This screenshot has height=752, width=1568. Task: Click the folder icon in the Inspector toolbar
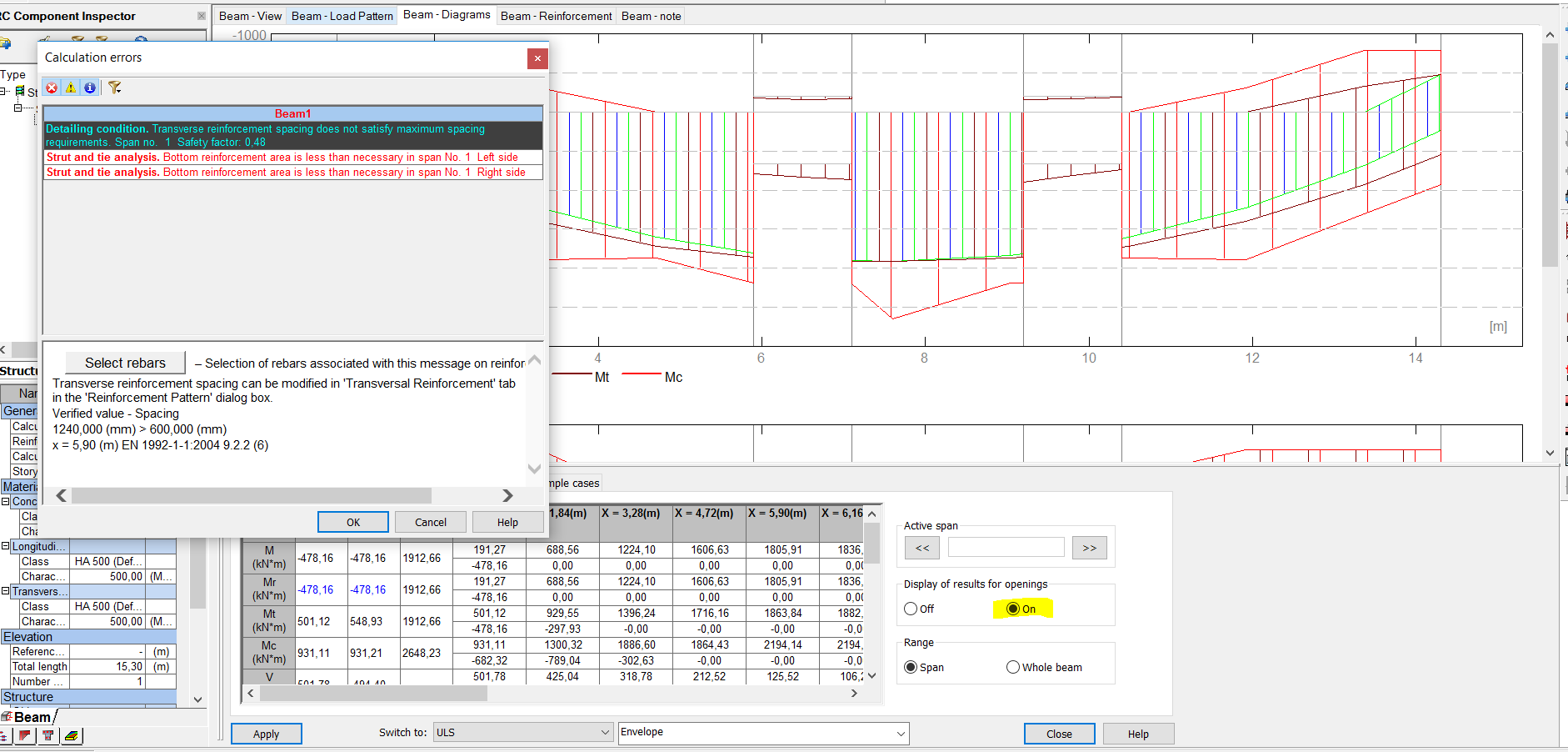[5, 43]
